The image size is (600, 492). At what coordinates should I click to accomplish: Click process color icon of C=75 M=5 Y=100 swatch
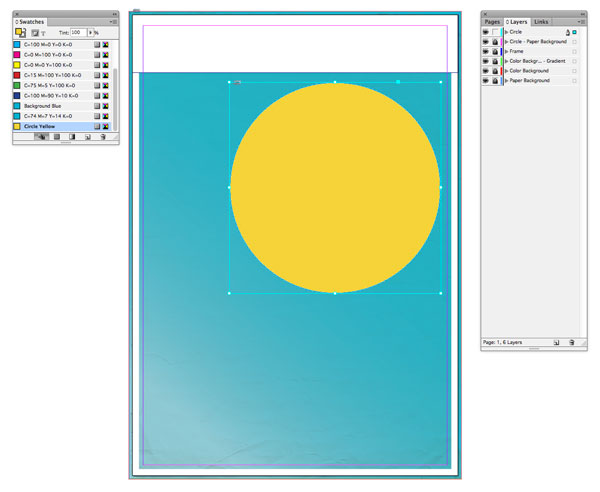(x=97, y=86)
